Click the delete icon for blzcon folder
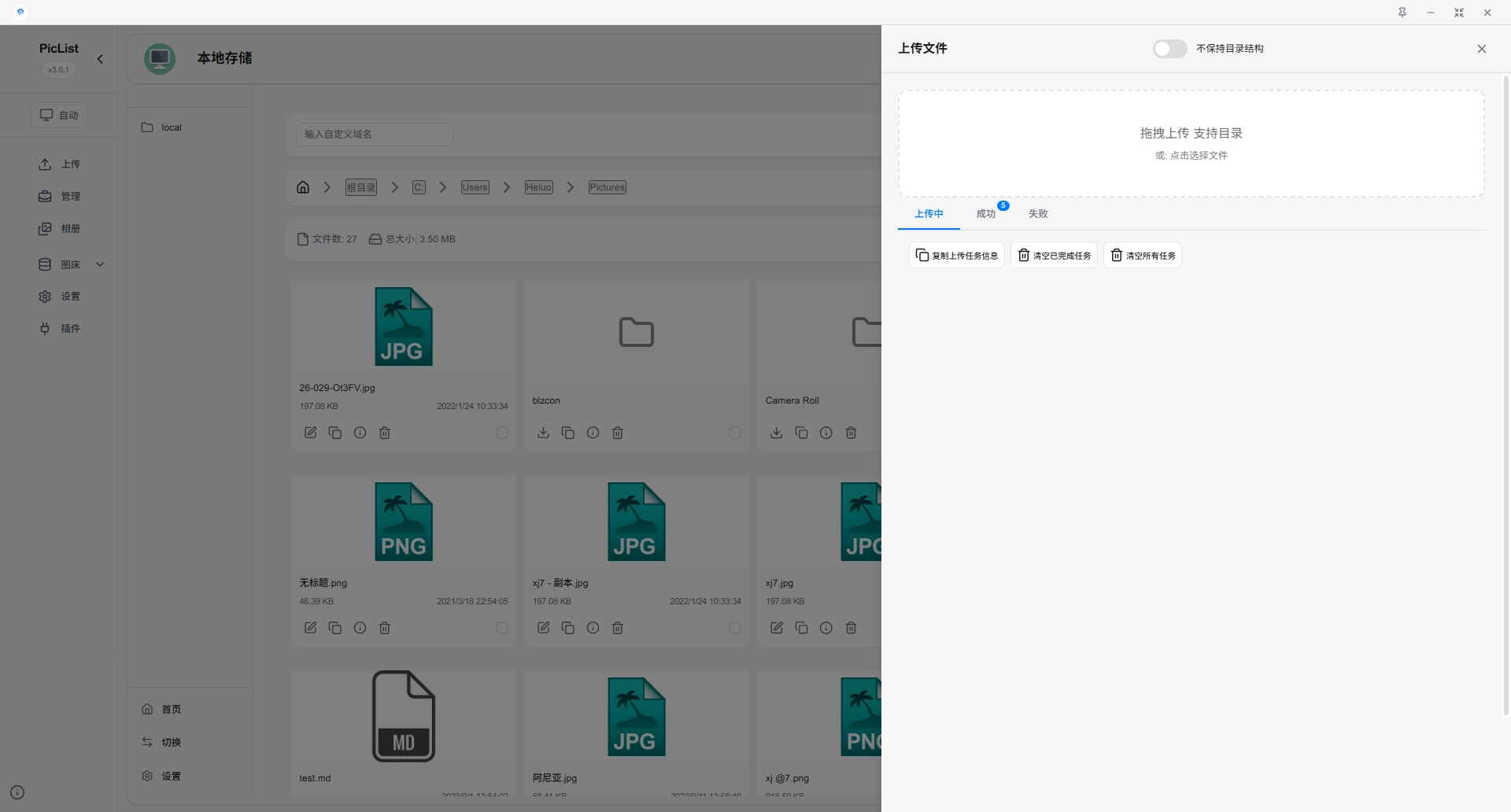 click(x=618, y=433)
